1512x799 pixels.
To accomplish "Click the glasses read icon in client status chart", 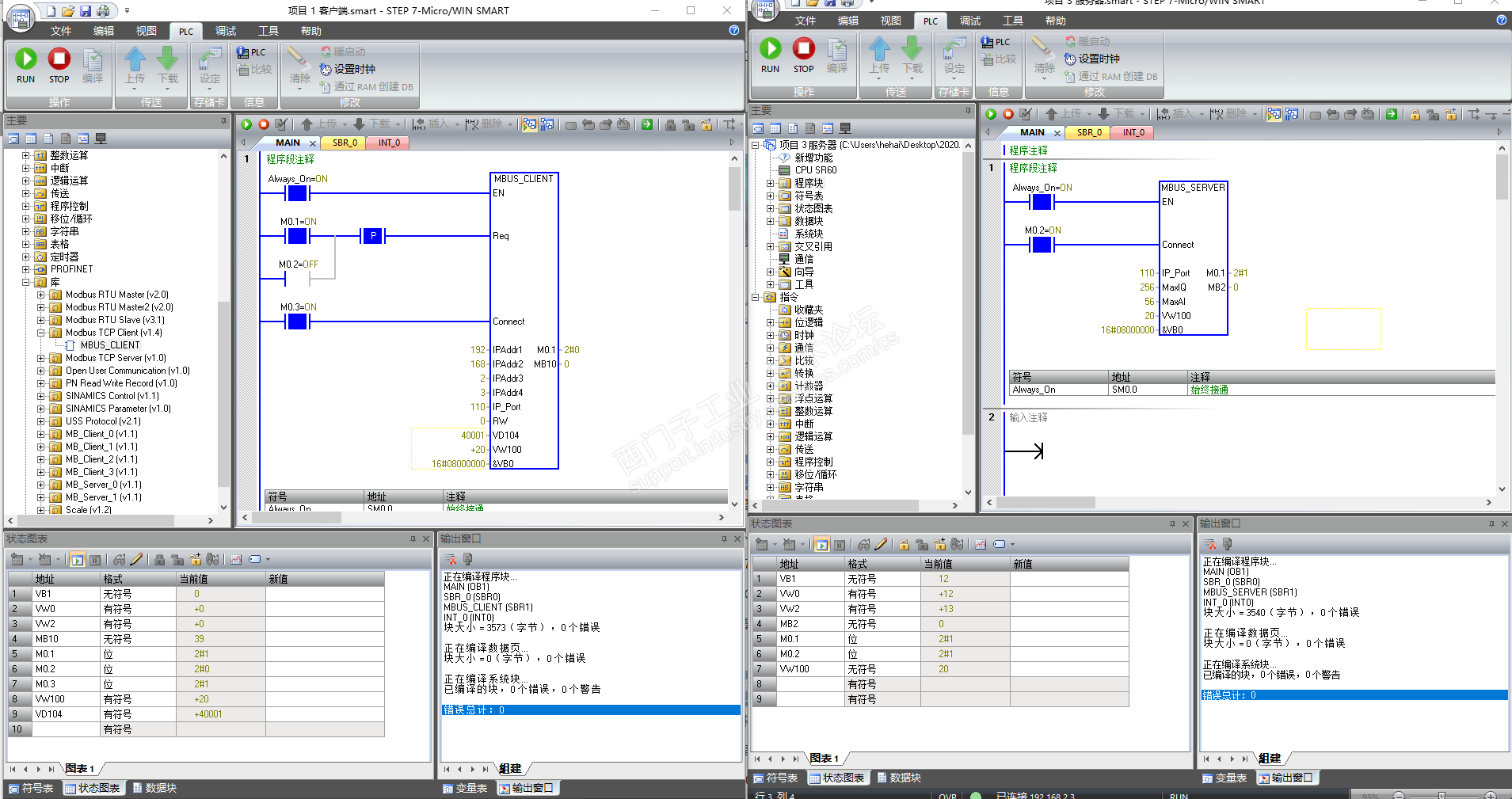I will pos(119,559).
